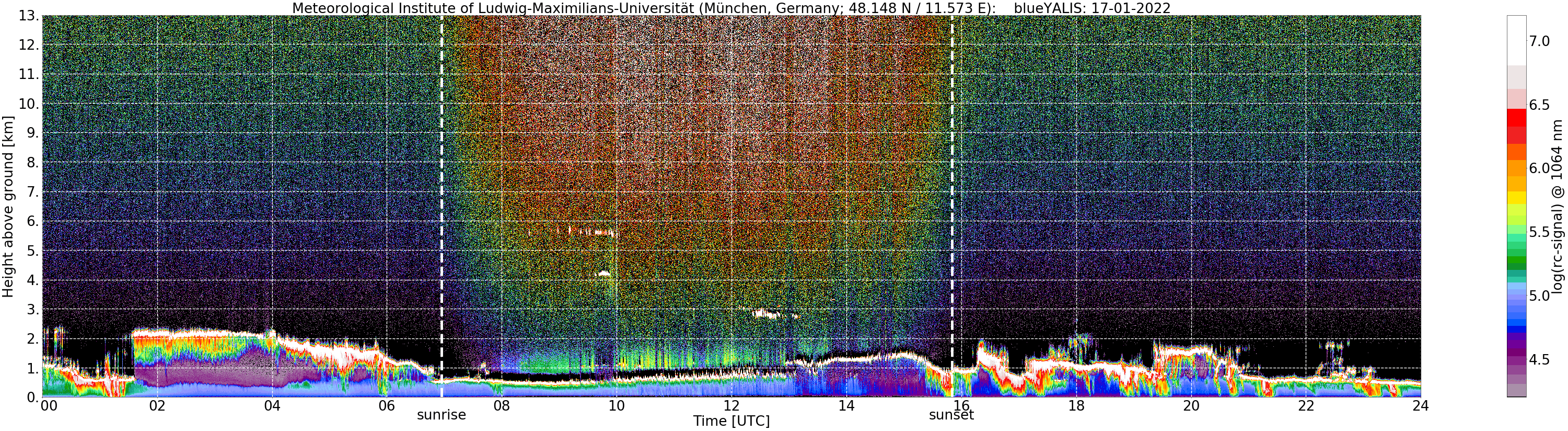Click the colorbar tick label 7.0
This screenshot has width=1568, height=431.
click(x=1540, y=41)
